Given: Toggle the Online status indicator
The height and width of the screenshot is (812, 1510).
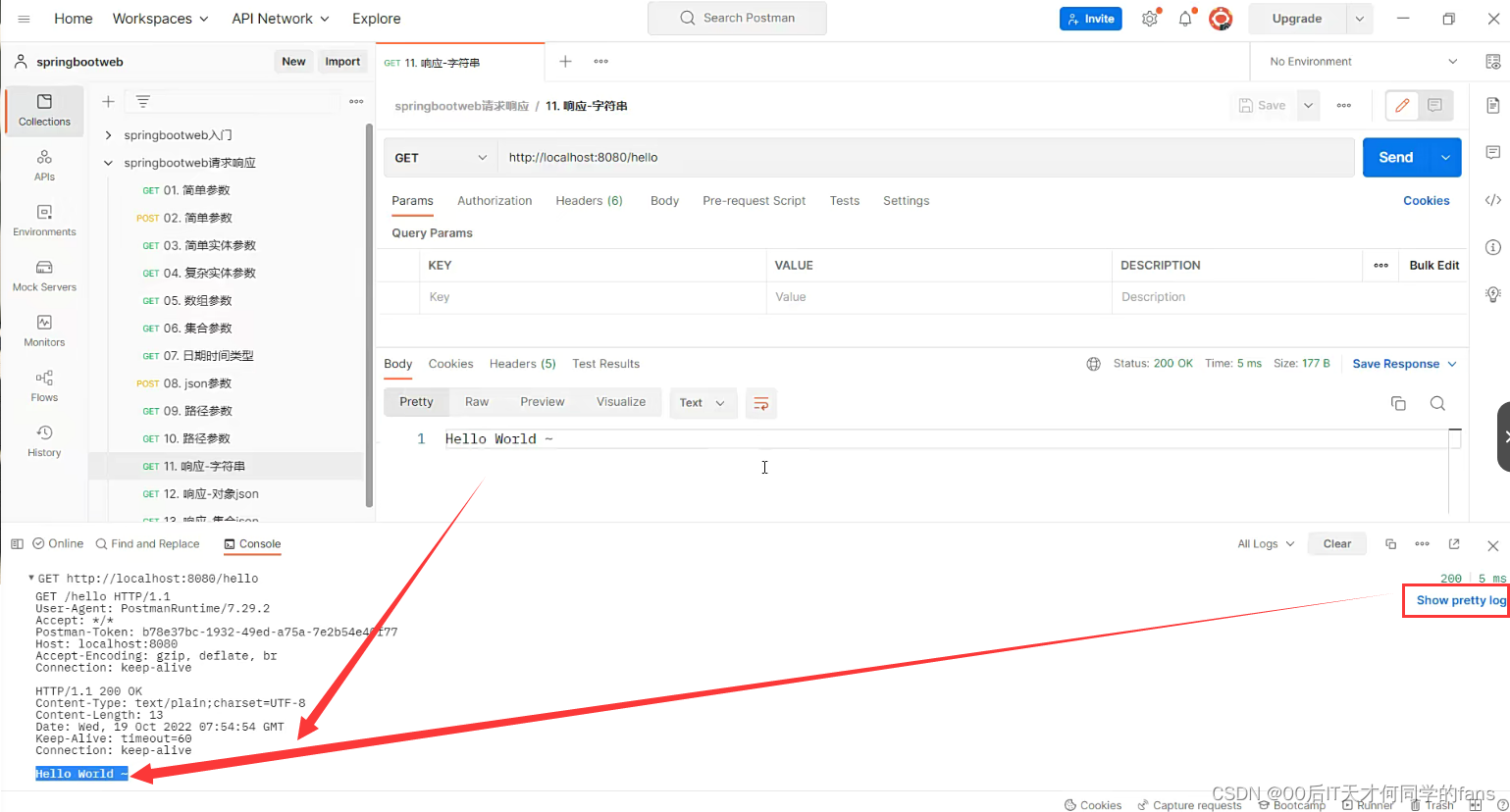Looking at the screenshot, I should pyautogui.click(x=58, y=543).
